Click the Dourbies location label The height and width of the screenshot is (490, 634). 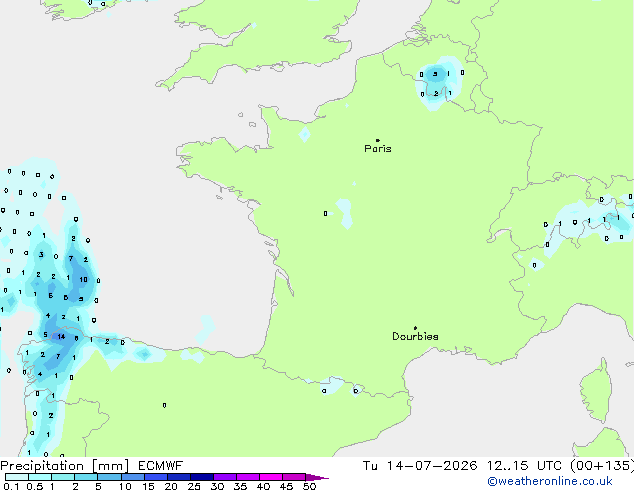coord(415,336)
